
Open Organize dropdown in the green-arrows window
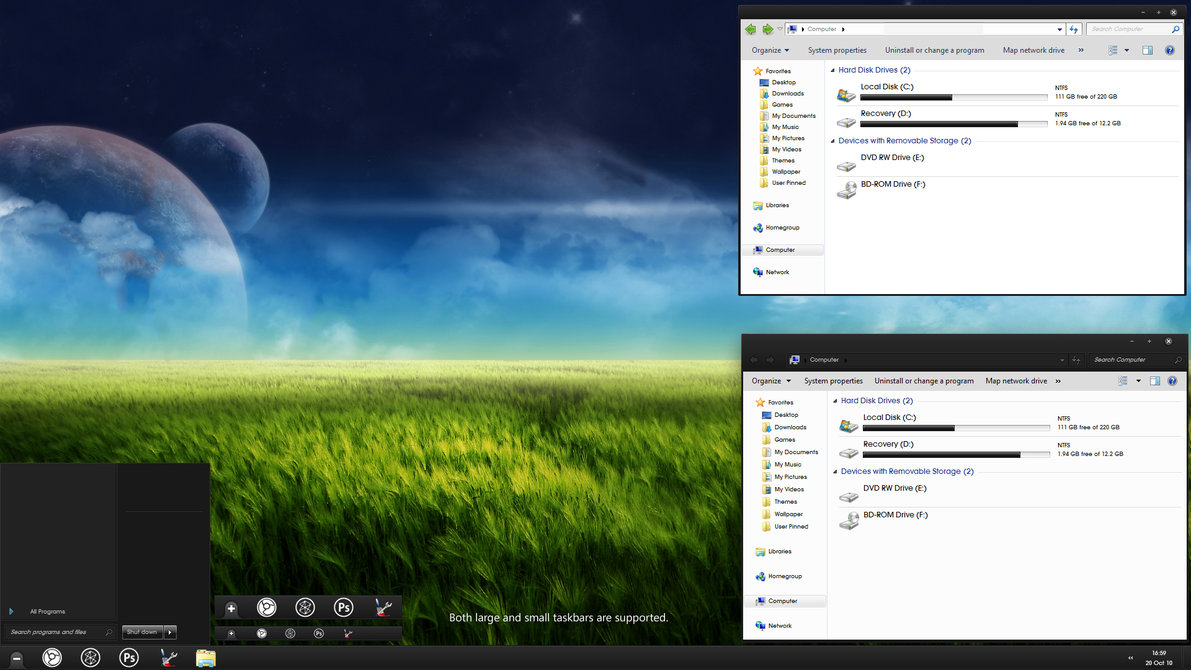[x=770, y=50]
